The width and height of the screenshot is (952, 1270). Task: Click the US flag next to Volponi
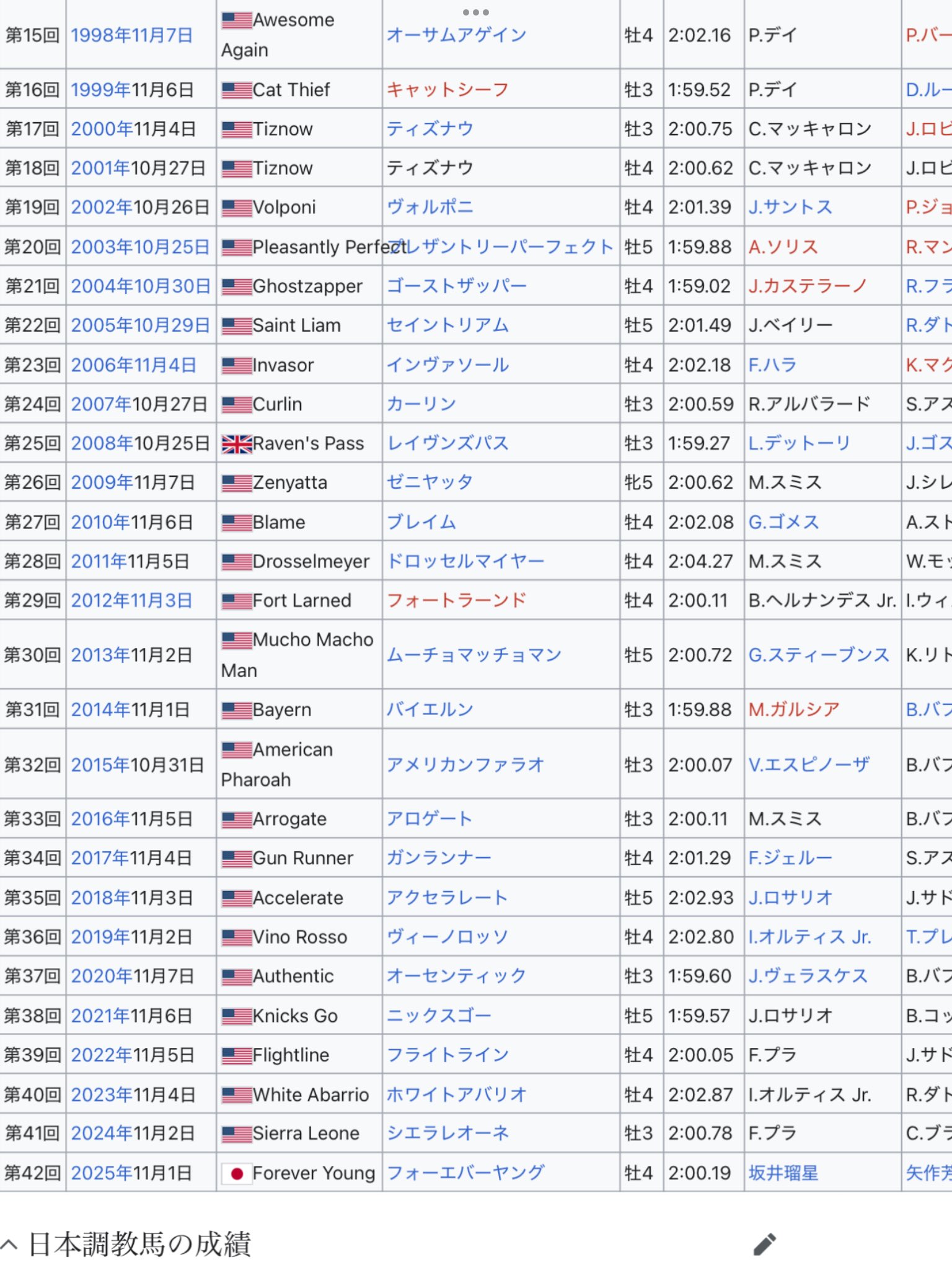coord(237,208)
